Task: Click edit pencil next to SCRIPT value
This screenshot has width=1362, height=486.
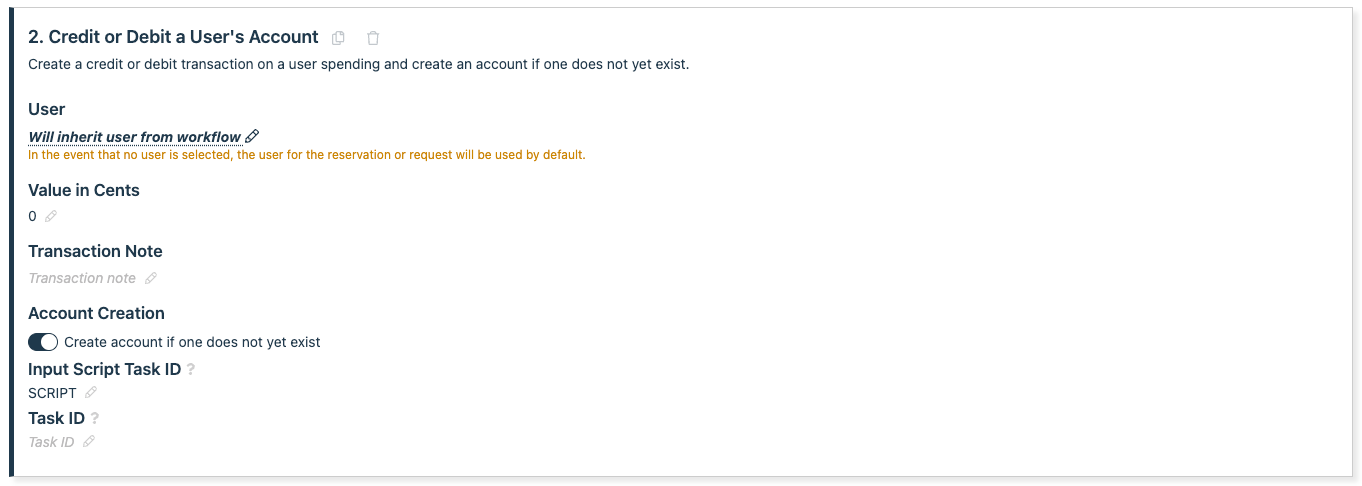Action: point(91,393)
